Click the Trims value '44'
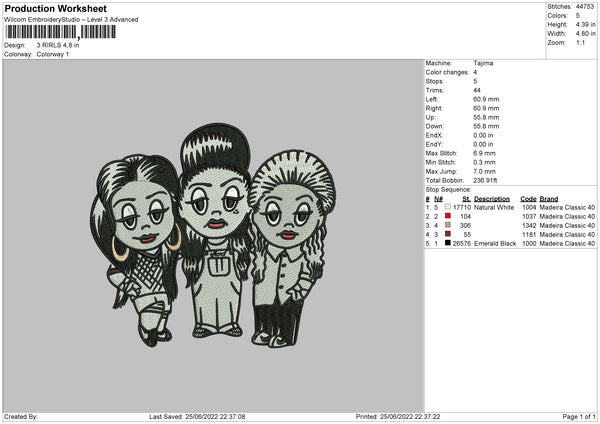 477,90
